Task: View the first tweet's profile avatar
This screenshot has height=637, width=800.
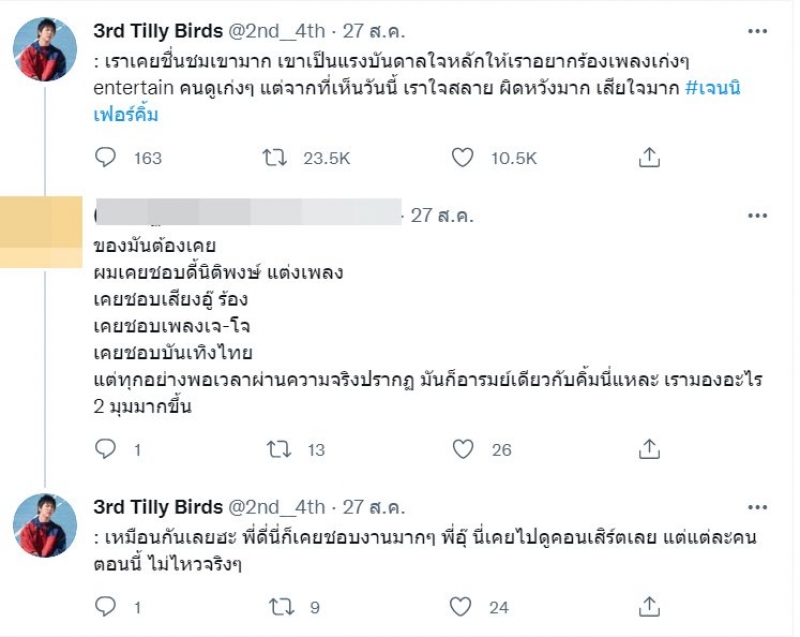Action: [45, 49]
